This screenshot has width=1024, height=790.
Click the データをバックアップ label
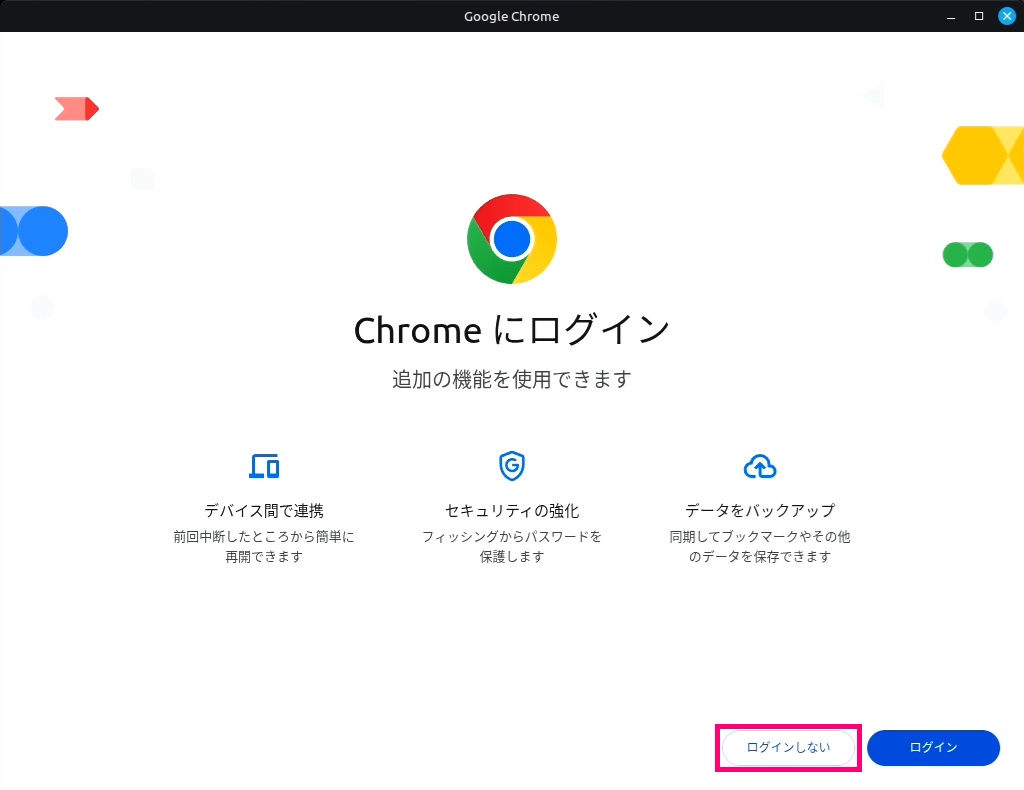(x=760, y=511)
